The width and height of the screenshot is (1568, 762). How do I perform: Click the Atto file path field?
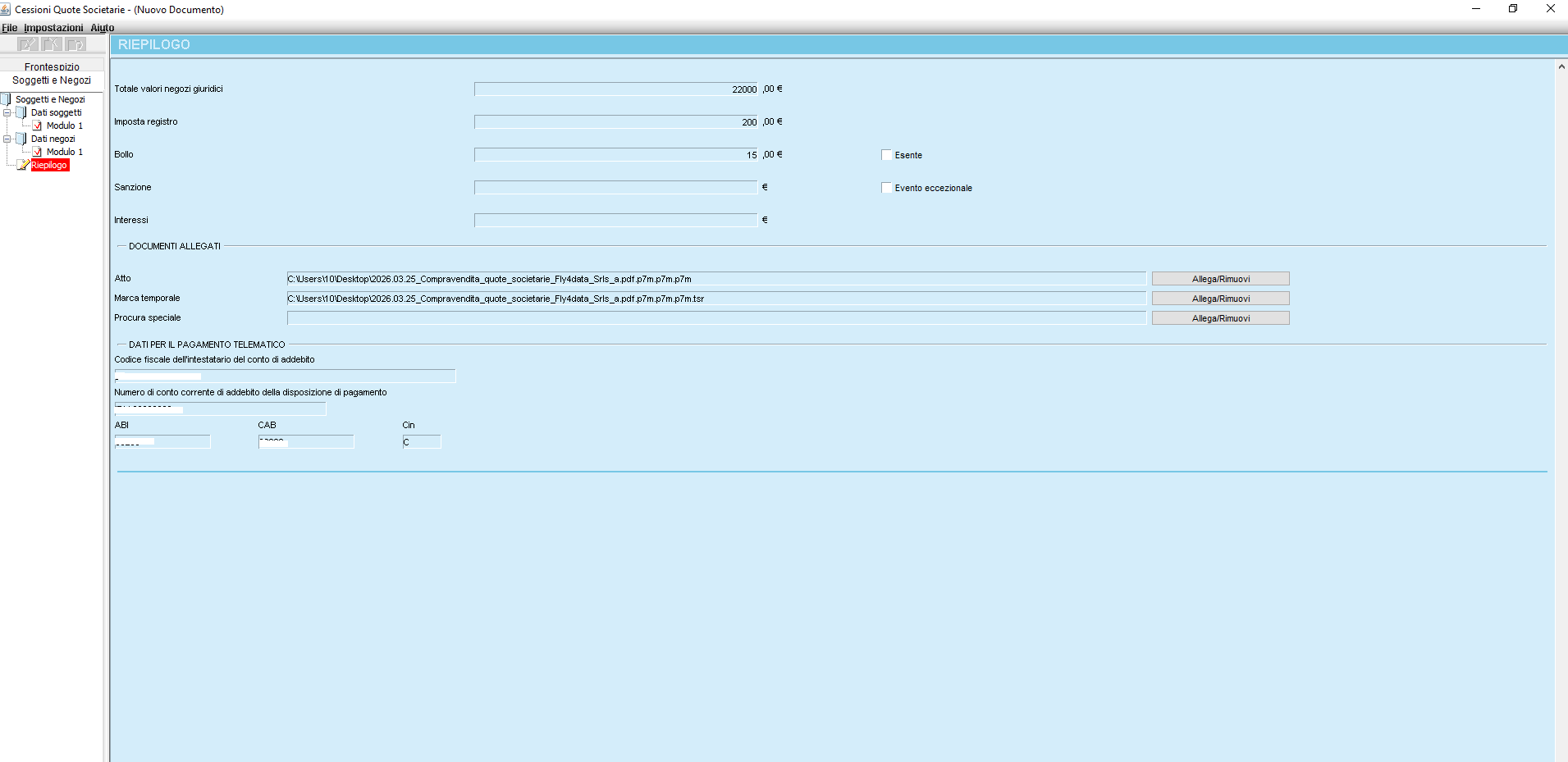point(716,279)
